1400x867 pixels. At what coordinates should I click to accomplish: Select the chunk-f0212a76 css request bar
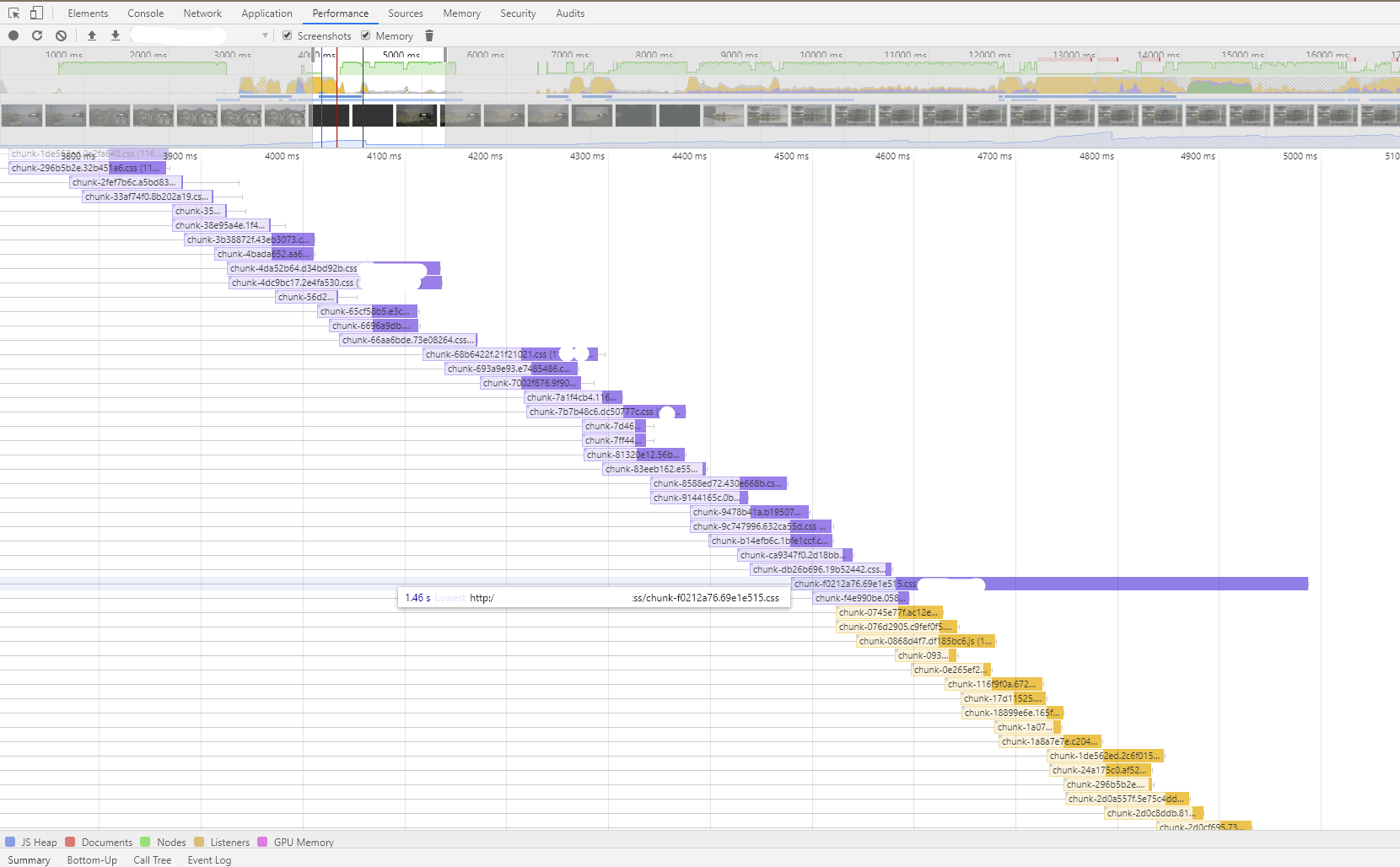(1050, 584)
